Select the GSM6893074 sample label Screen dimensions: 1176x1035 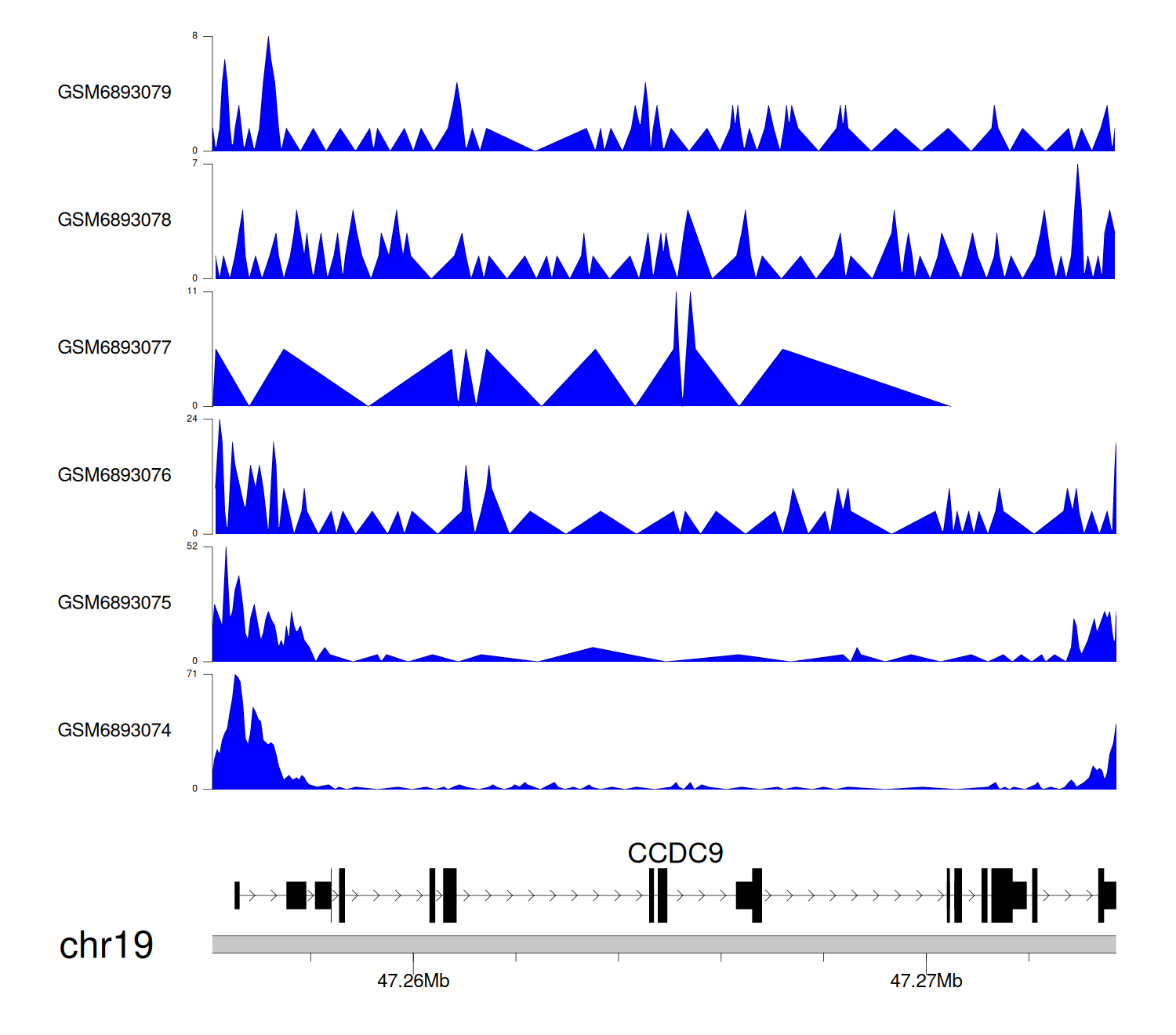pyautogui.click(x=114, y=731)
